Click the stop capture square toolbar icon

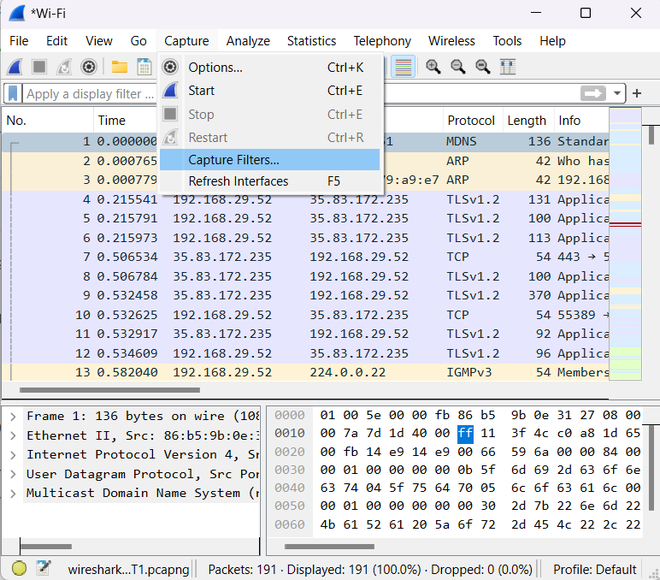[x=39, y=67]
